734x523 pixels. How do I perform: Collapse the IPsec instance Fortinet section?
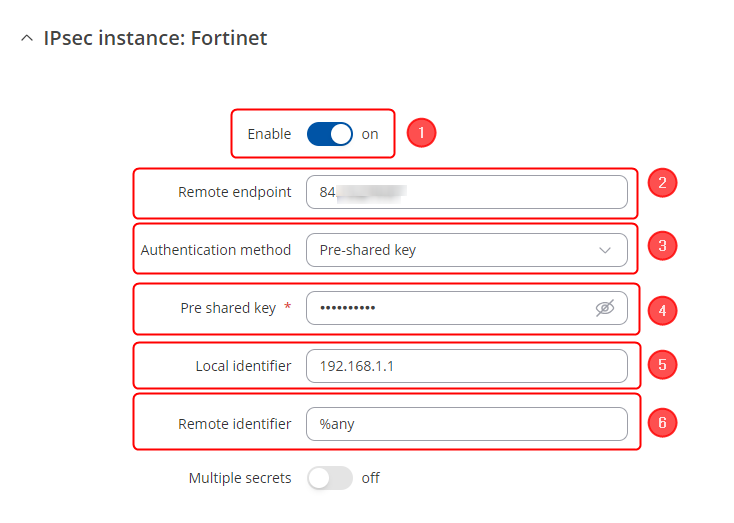[25, 39]
